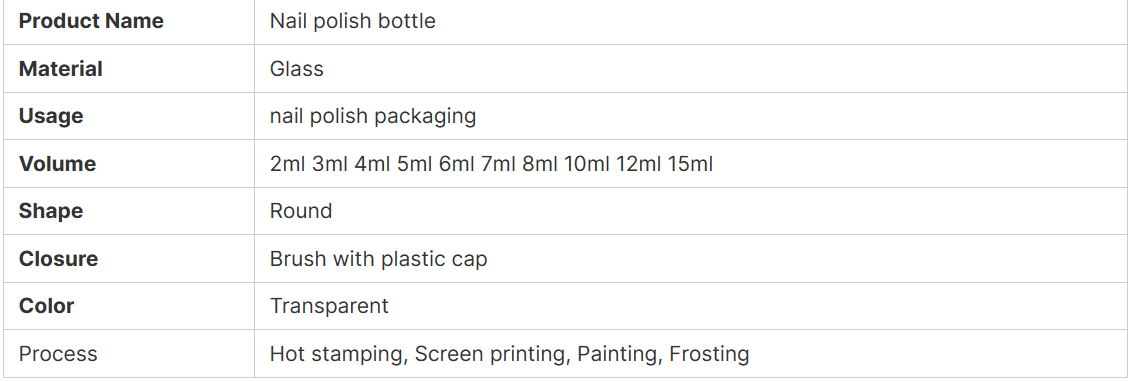Click the Process row label
The height and width of the screenshot is (381, 1138).
(58, 354)
